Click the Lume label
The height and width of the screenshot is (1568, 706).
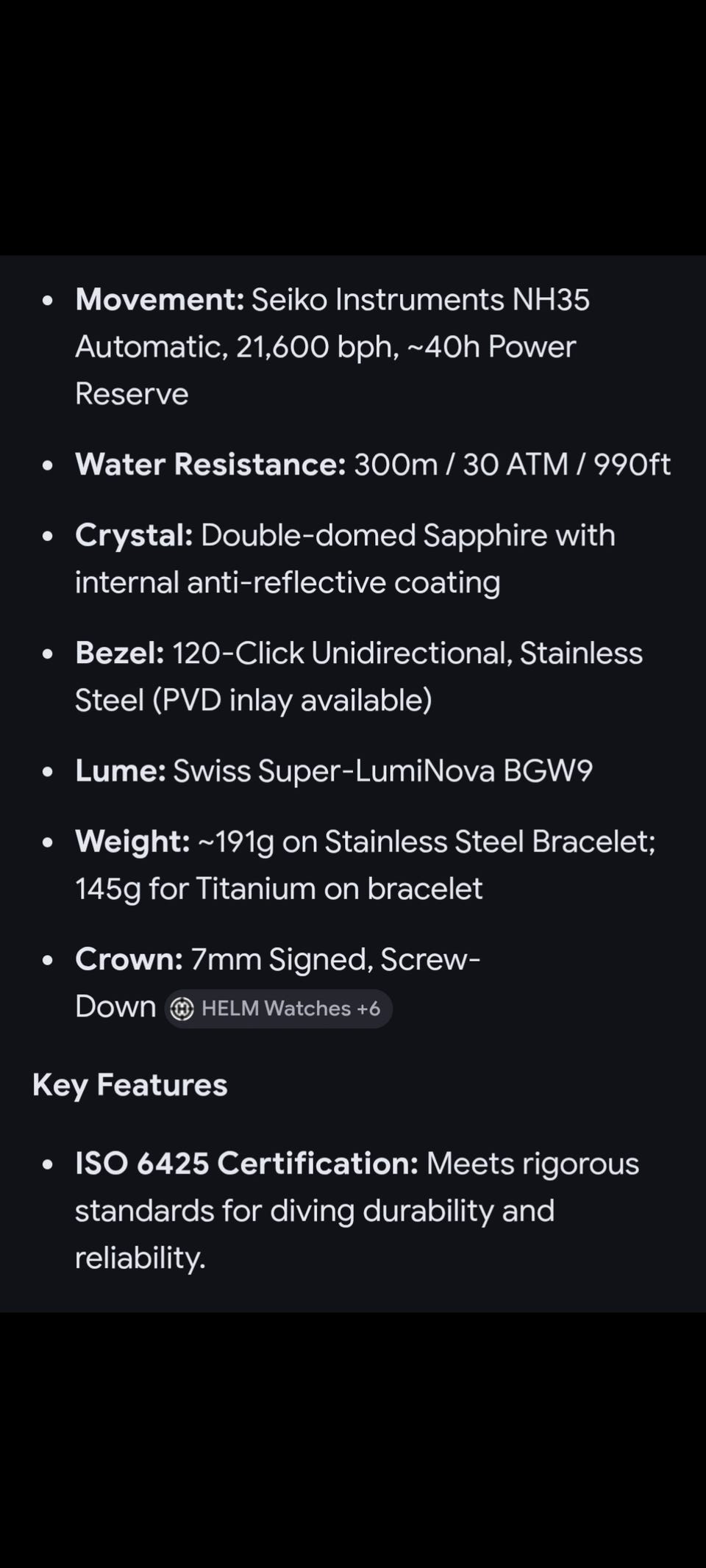click(121, 770)
